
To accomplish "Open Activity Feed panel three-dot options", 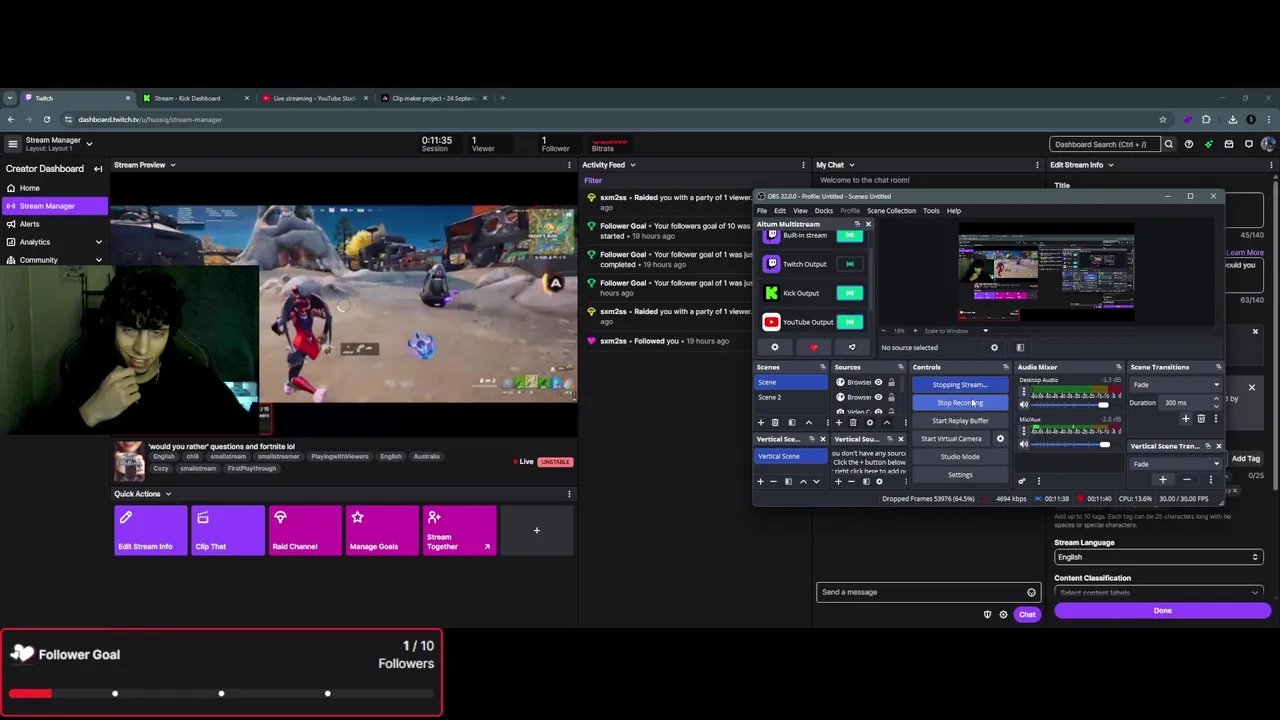I will (803, 165).
